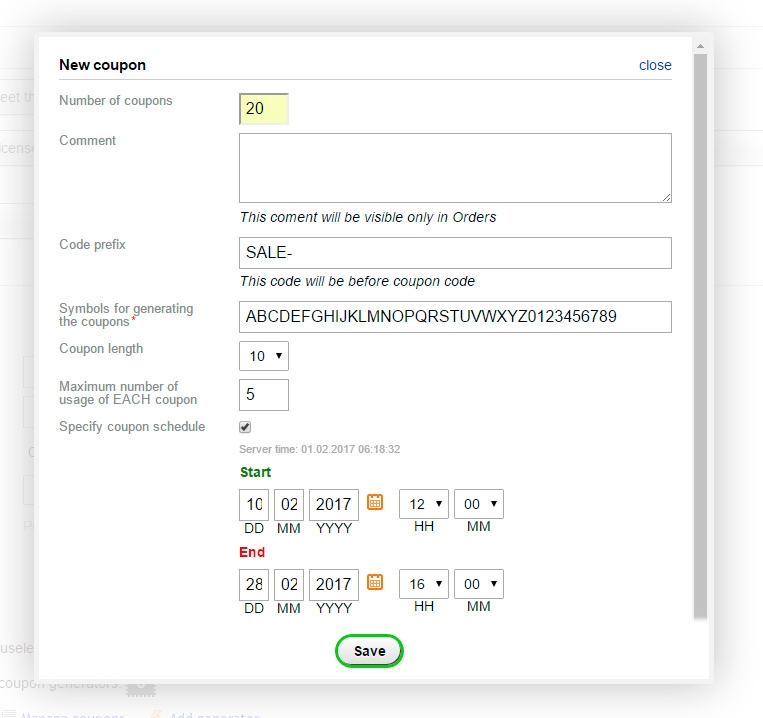Focus the Number of coupons field
The width and height of the screenshot is (763, 718).
point(264,108)
